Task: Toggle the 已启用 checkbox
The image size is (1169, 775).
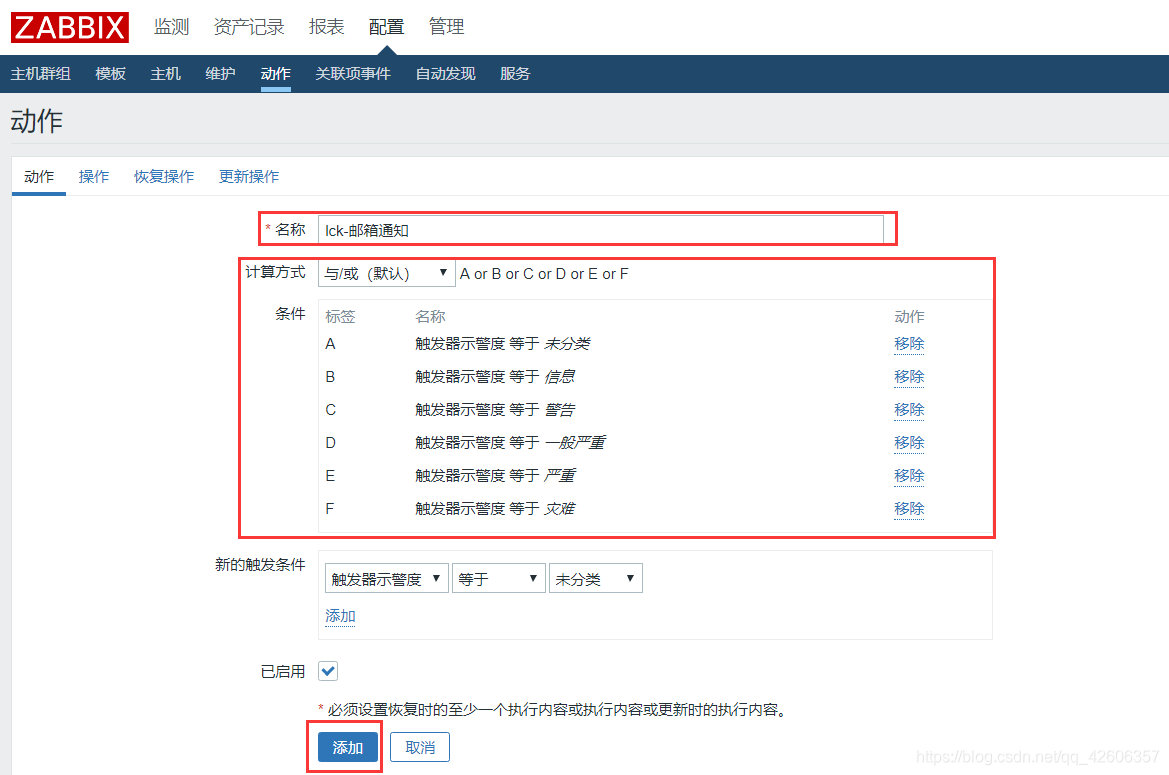Action: pyautogui.click(x=328, y=671)
